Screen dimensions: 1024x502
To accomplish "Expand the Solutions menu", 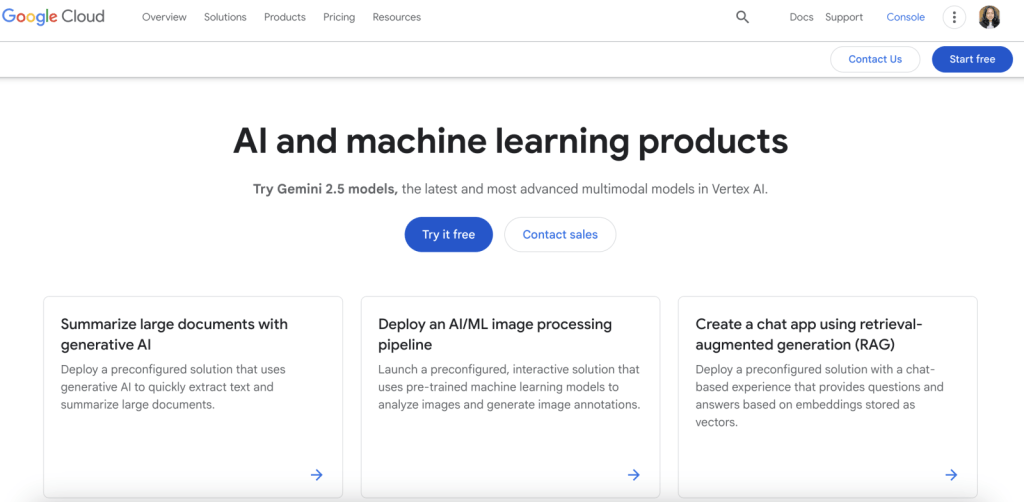I will 225,17.
